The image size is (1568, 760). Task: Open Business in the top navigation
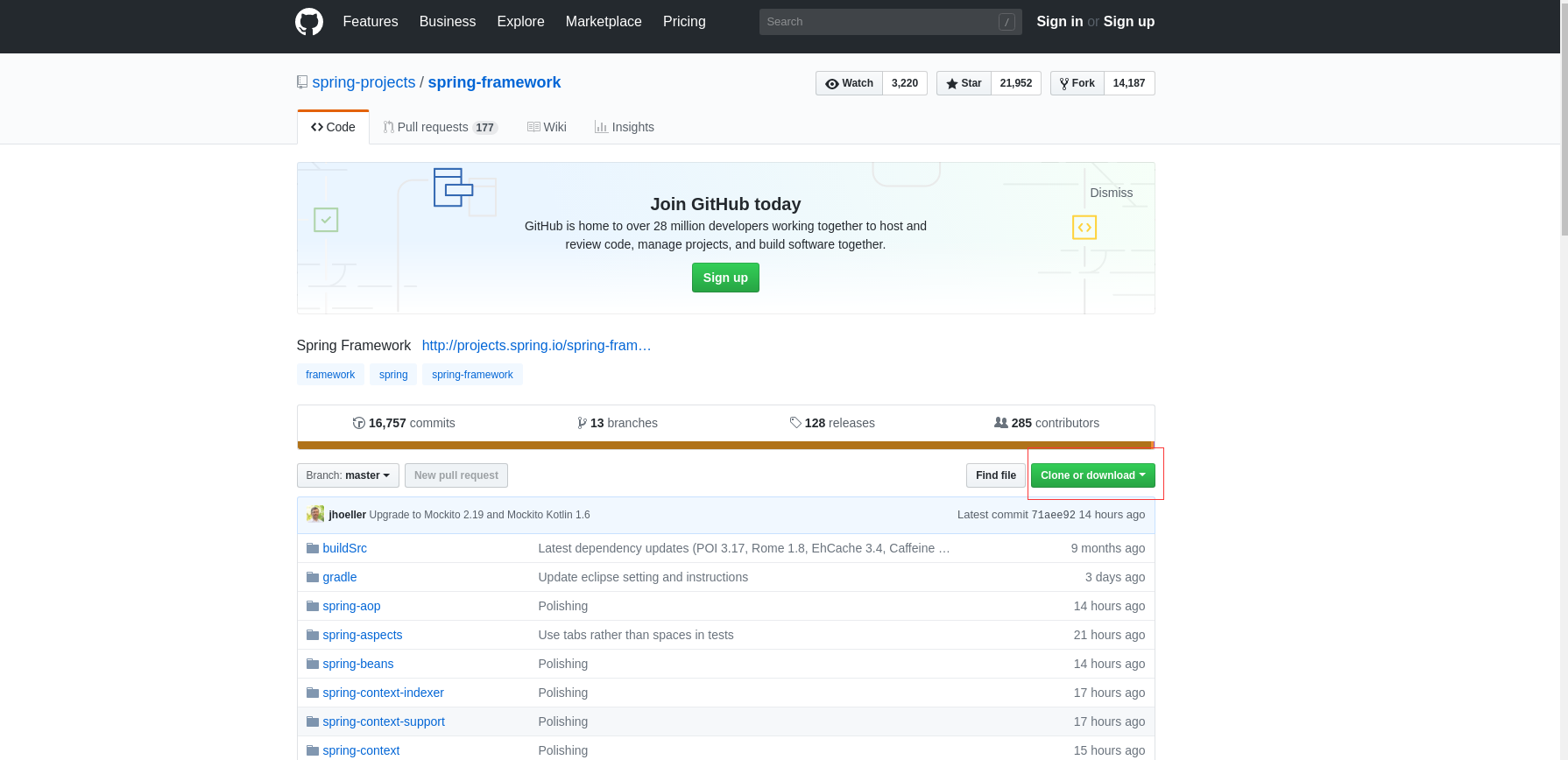tap(448, 22)
